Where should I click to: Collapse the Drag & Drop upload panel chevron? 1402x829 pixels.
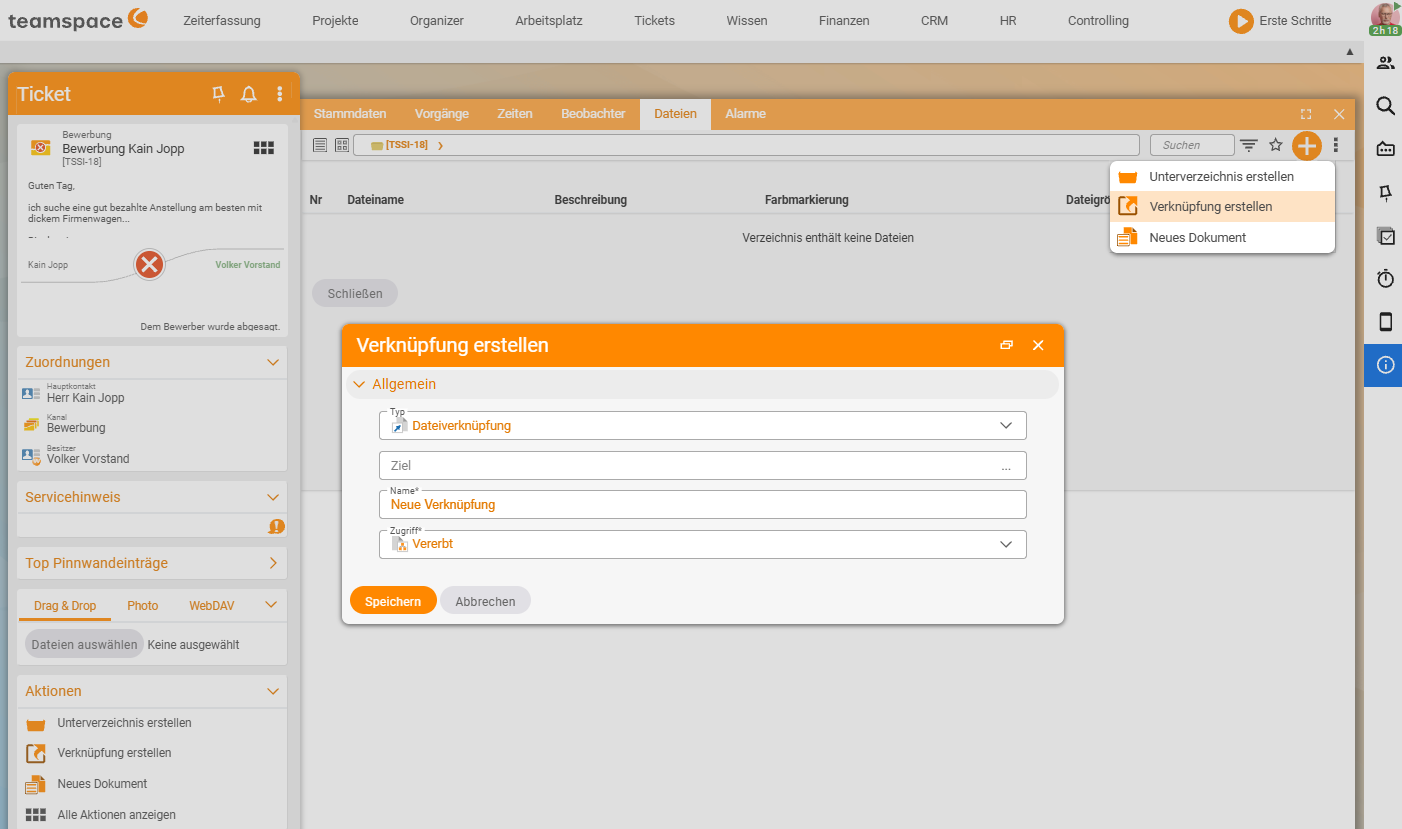click(271, 605)
